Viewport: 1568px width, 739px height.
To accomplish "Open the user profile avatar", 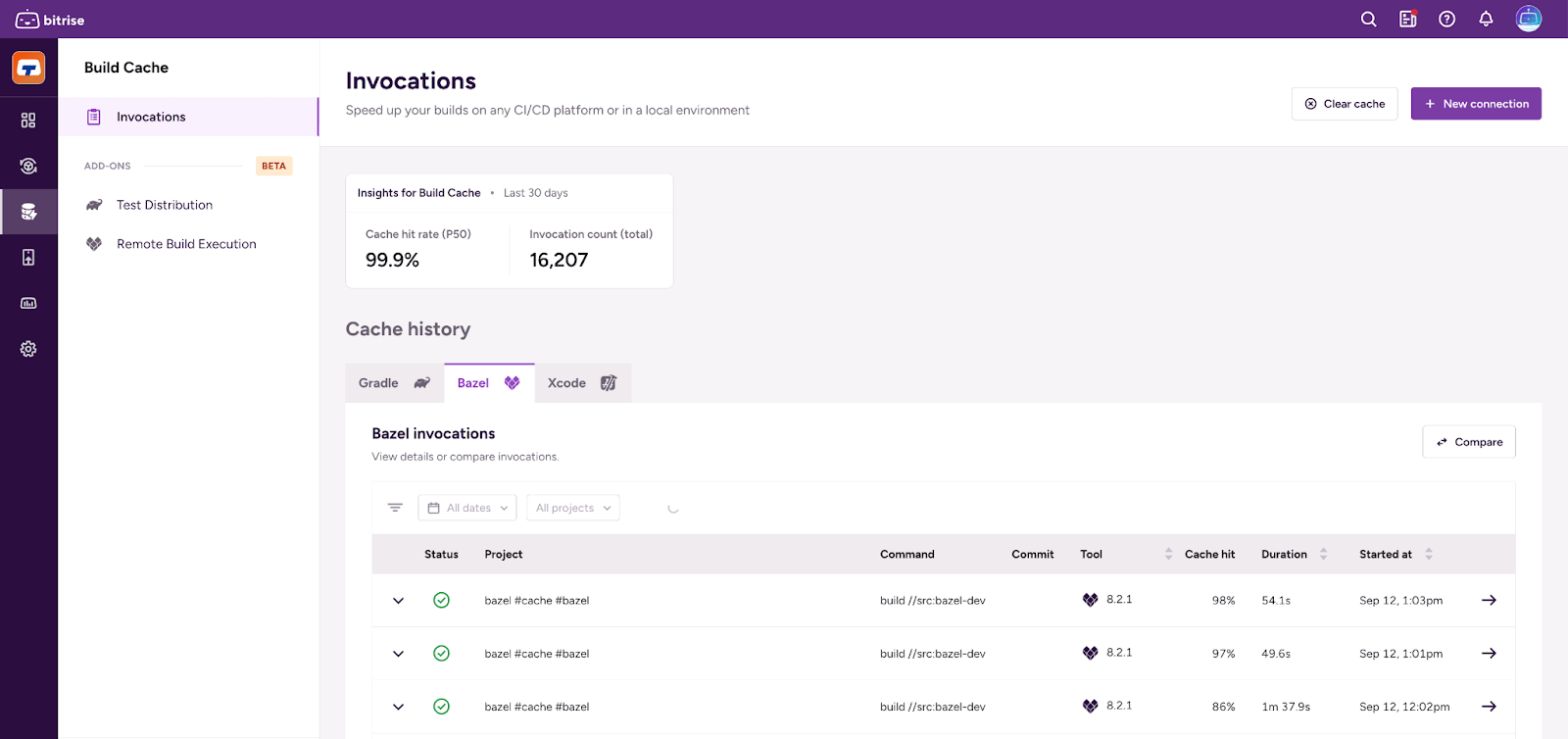I will [1528, 20].
